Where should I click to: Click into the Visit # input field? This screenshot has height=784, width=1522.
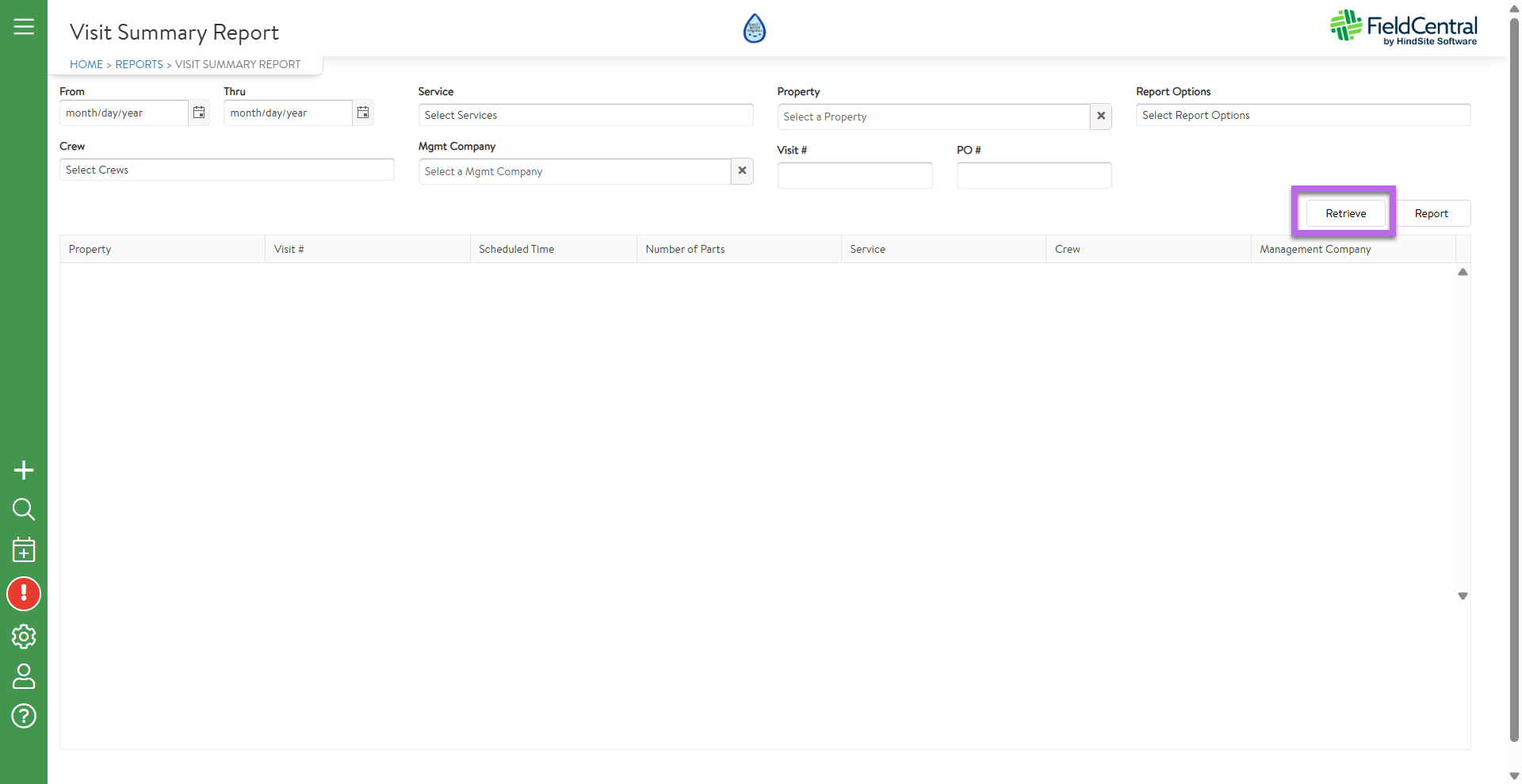coord(855,175)
